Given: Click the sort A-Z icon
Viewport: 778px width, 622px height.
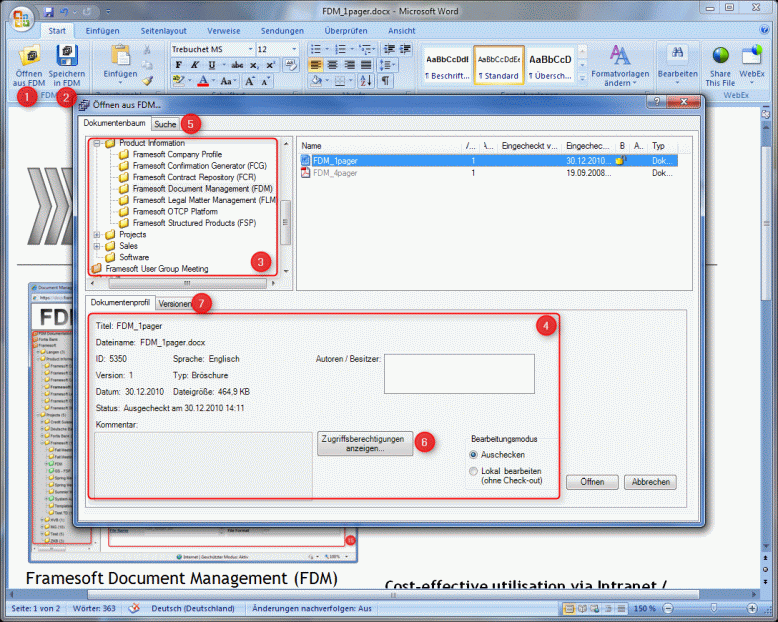Looking at the screenshot, I should click(x=366, y=81).
